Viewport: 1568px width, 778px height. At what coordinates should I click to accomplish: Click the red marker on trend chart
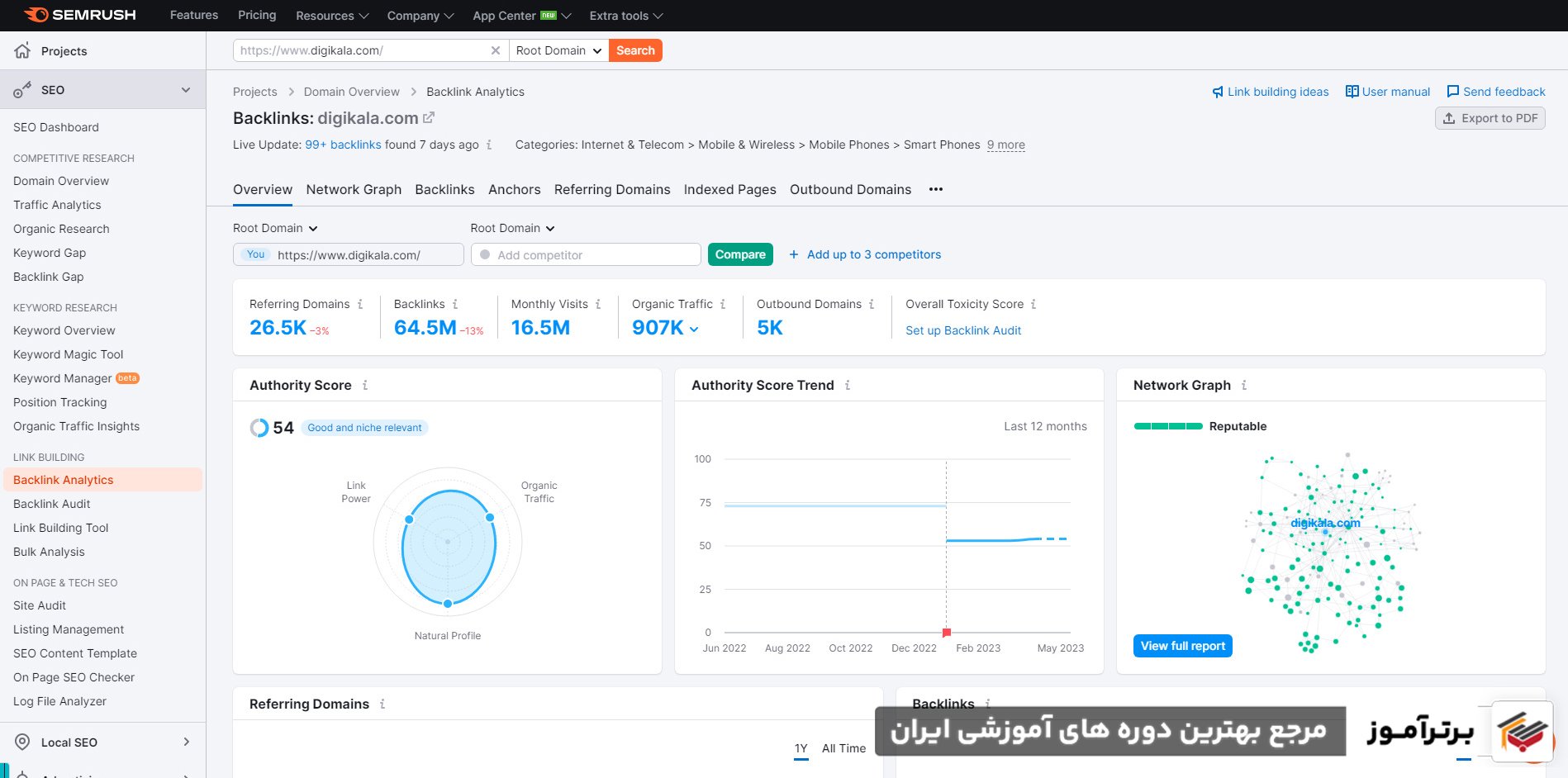(x=947, y=633)
